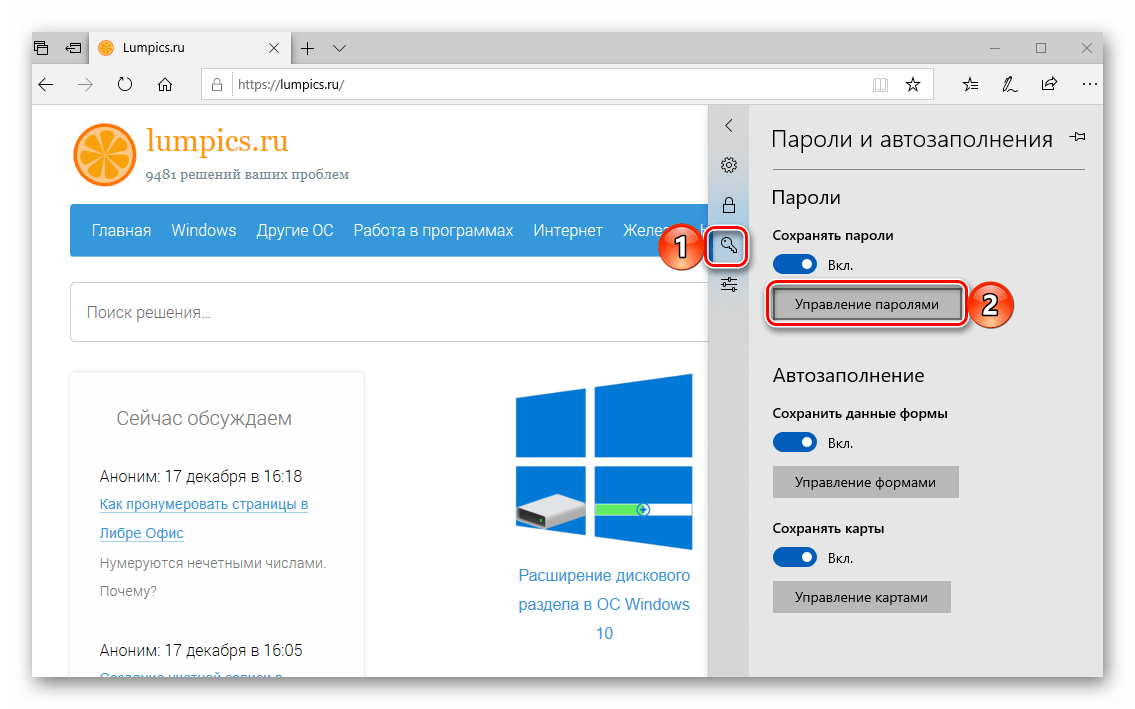
Task: Open the Интернет menu item
Action: coord(568,230)
